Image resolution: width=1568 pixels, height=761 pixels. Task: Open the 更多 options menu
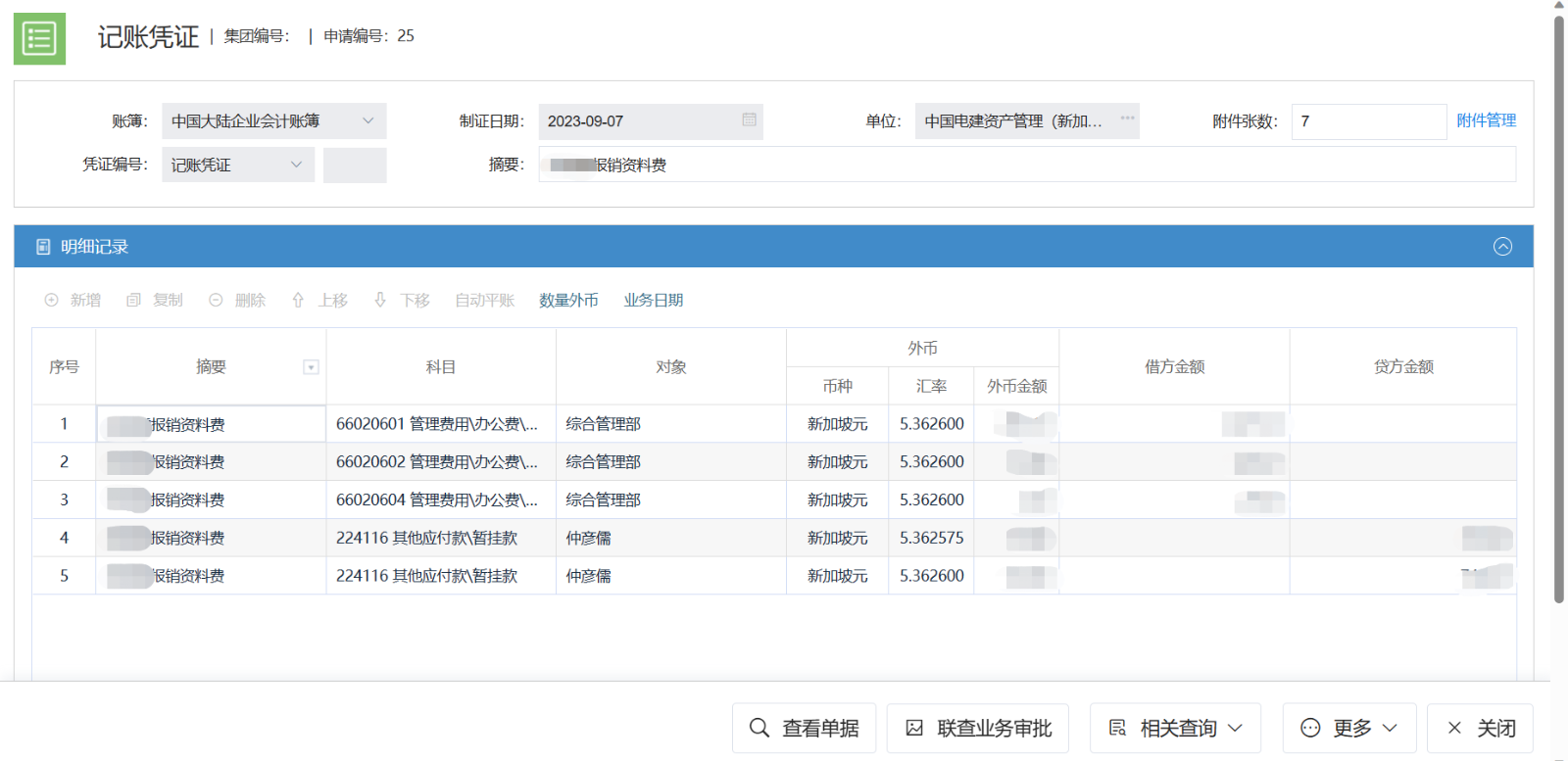1348,729
